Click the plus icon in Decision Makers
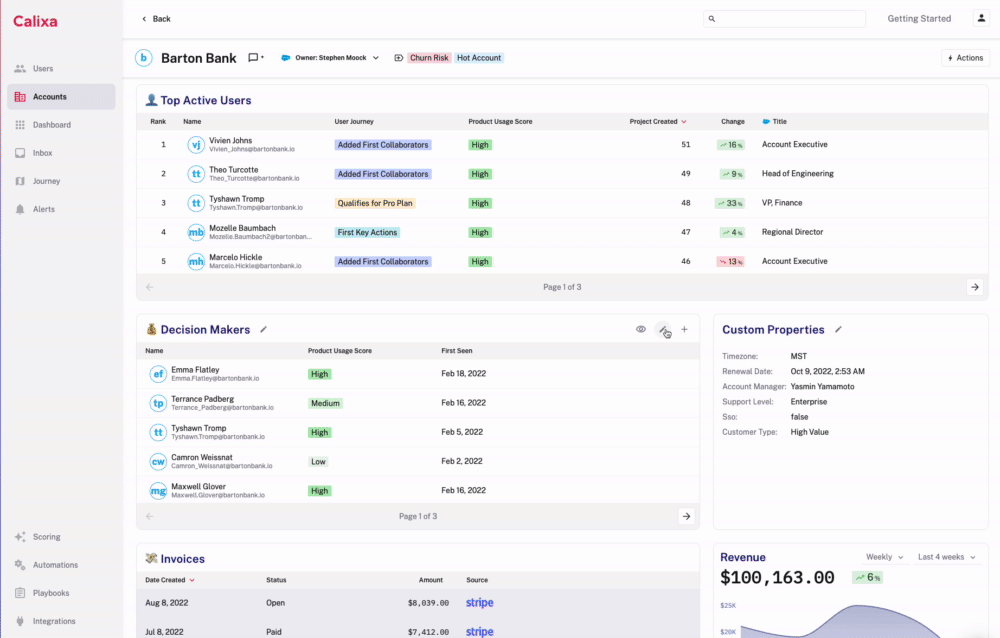This screenshot has height=638, width=1000. (x=684, y=329)
